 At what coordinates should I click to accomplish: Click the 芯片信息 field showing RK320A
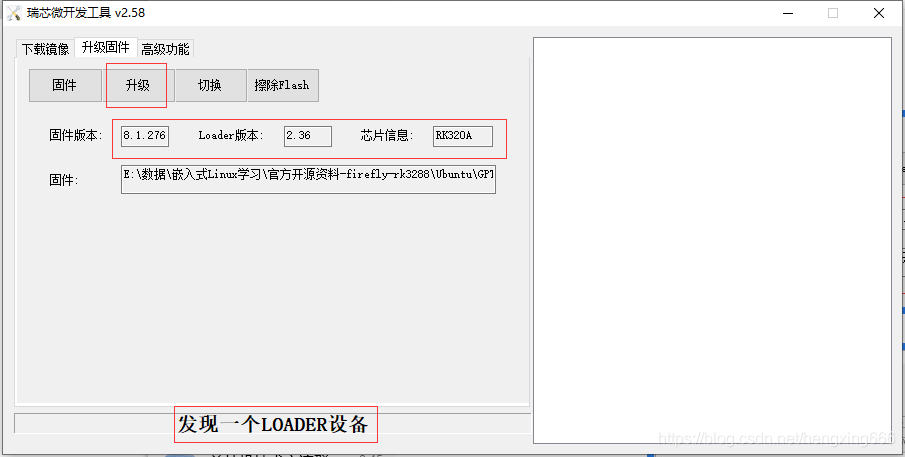point(463,136)
